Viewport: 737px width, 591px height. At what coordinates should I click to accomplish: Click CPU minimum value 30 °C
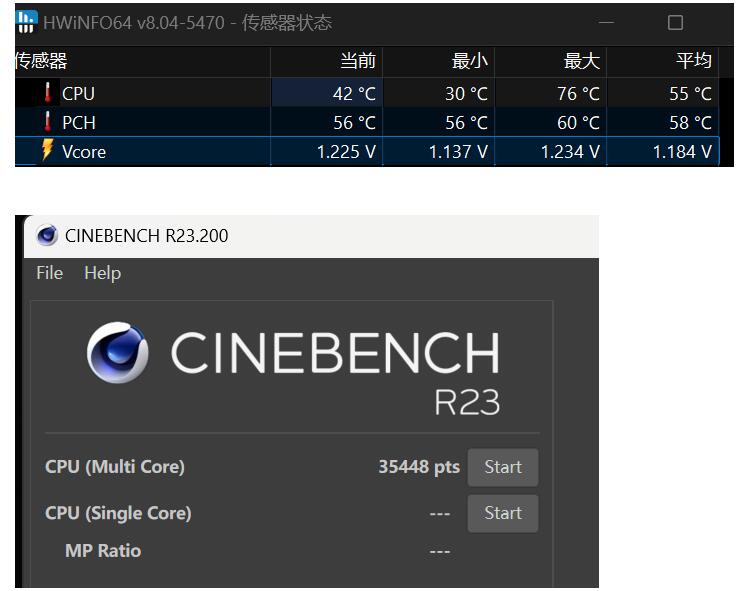(x=466, y=94)
